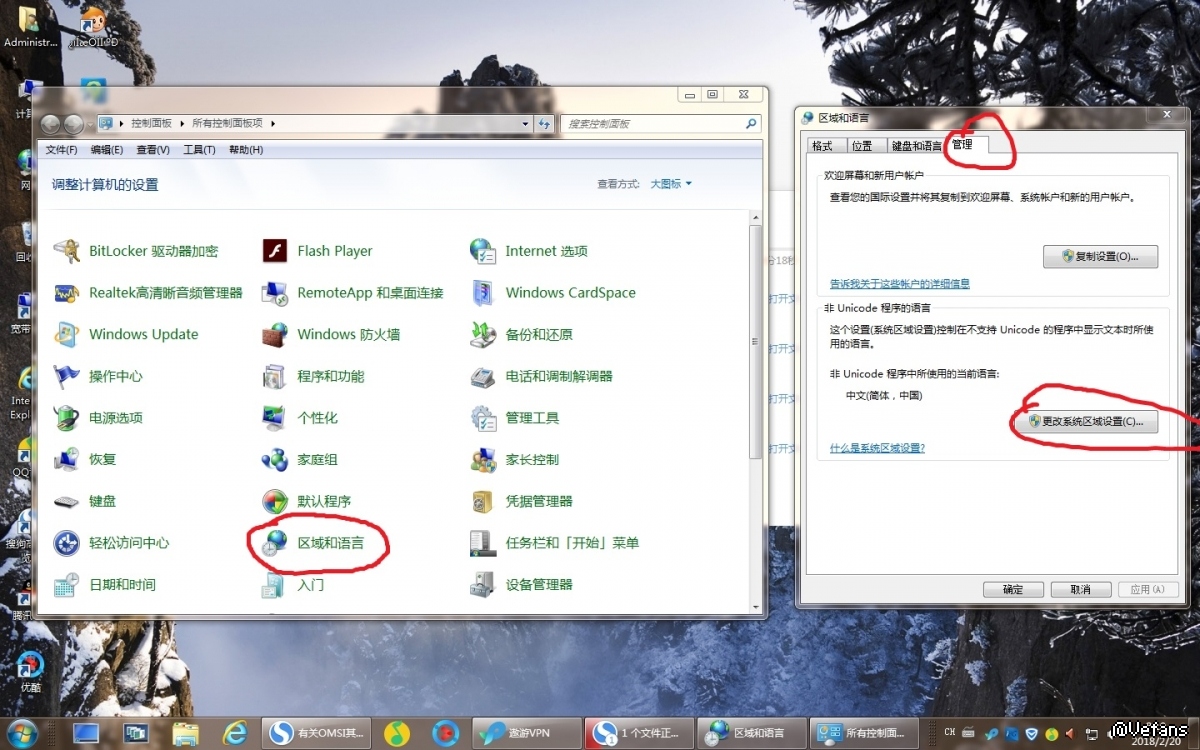Viewport: 1200px width, 750px height.
Task: Open 什么是系统区域设置? link
Action: (877, 448)
